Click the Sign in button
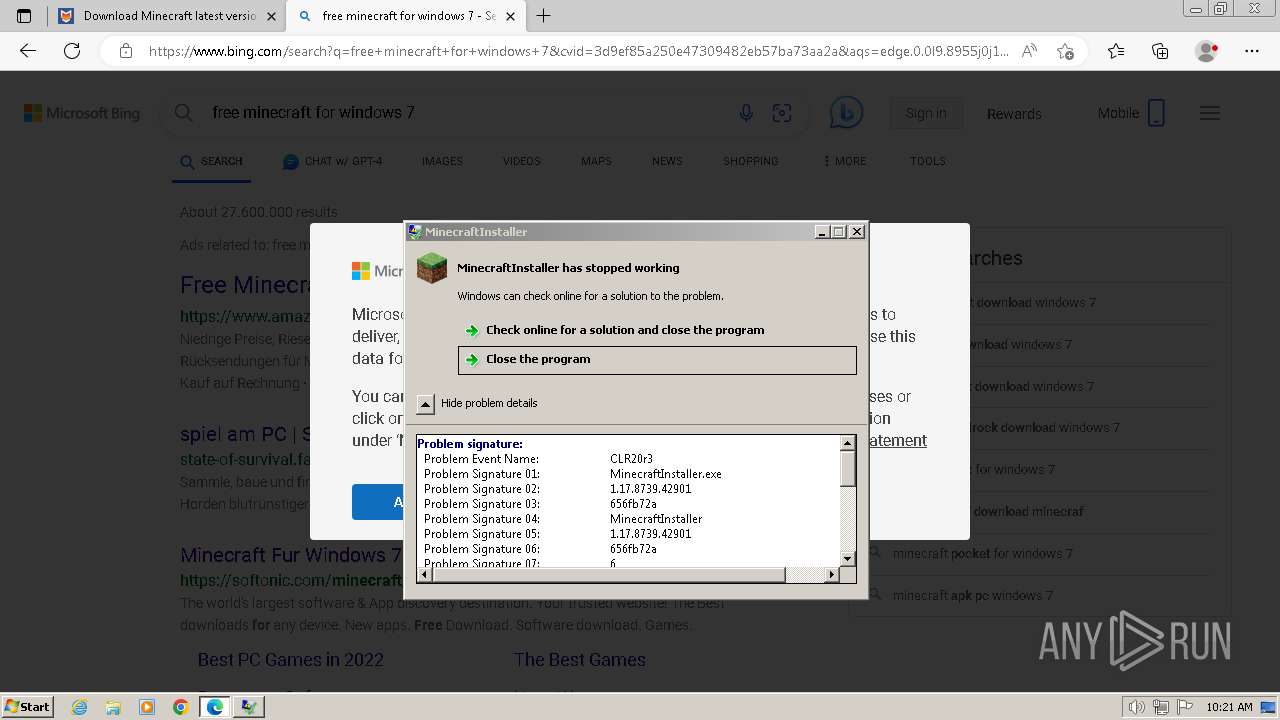1280x720 pixels. (x=926, y=113)
